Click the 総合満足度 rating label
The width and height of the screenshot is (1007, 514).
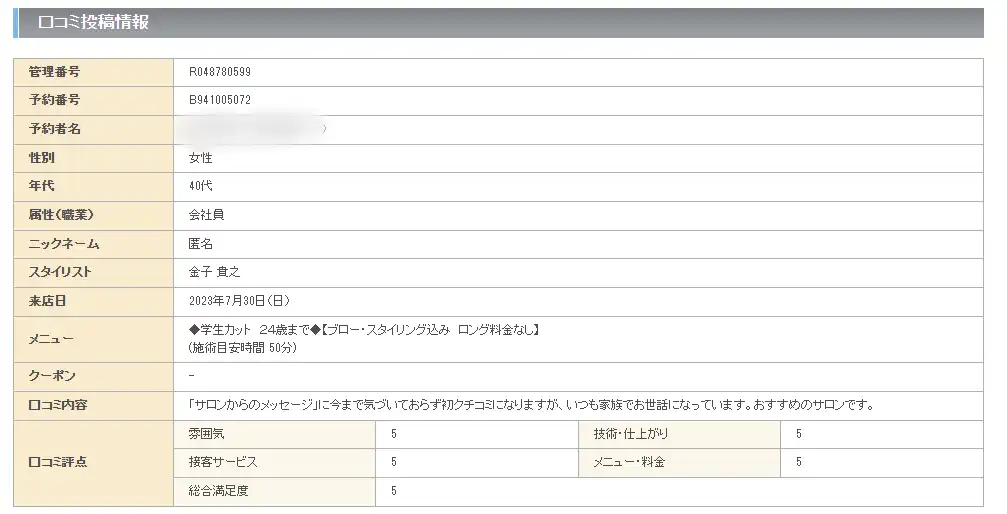[218, 491]
